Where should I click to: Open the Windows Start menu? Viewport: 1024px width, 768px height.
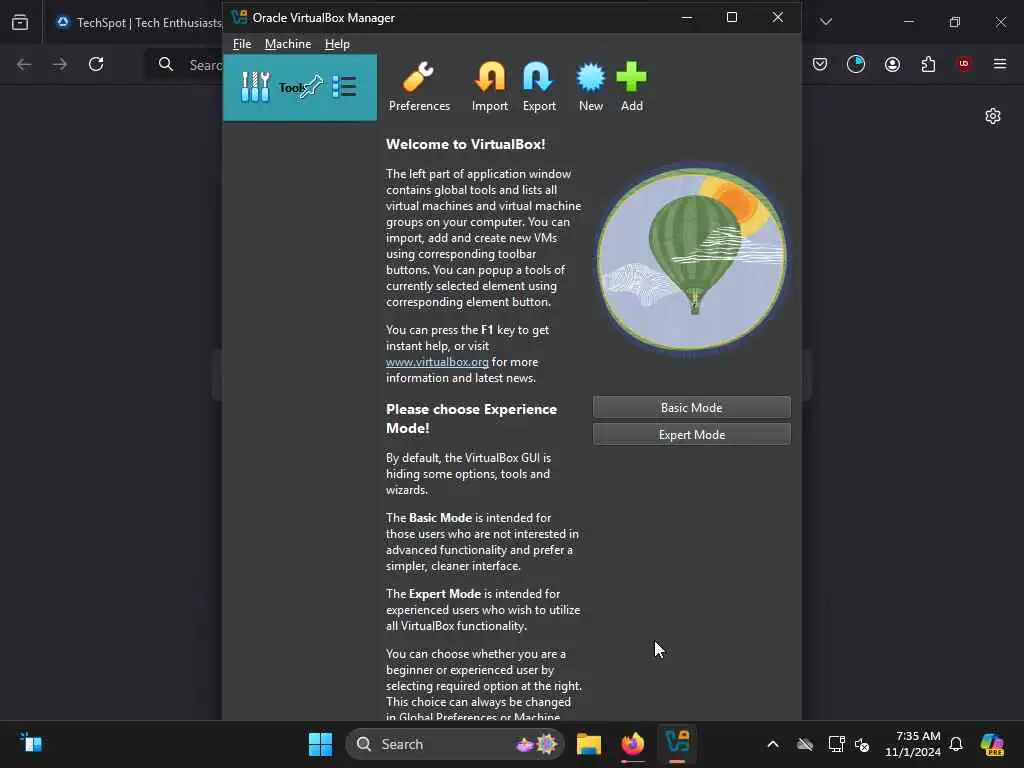click(x=320, y=744)
